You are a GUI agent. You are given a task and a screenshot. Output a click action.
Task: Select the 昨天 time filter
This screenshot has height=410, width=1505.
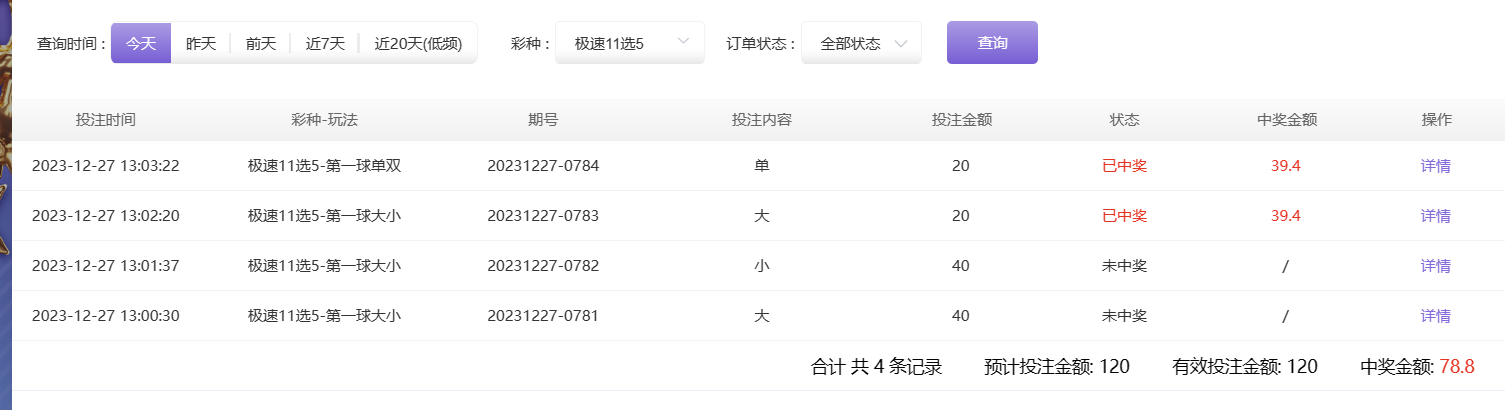tap(201, 43)
